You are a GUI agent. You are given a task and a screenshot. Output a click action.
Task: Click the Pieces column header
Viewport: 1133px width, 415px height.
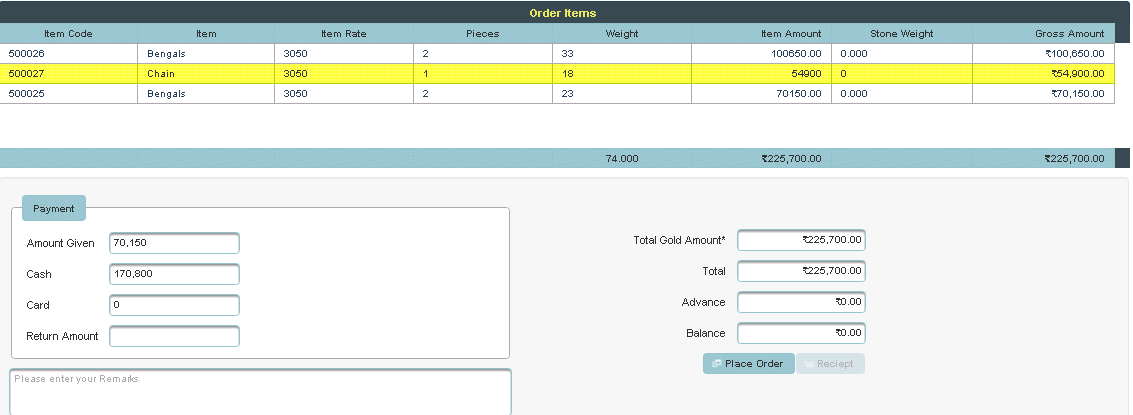pos(482,34)
